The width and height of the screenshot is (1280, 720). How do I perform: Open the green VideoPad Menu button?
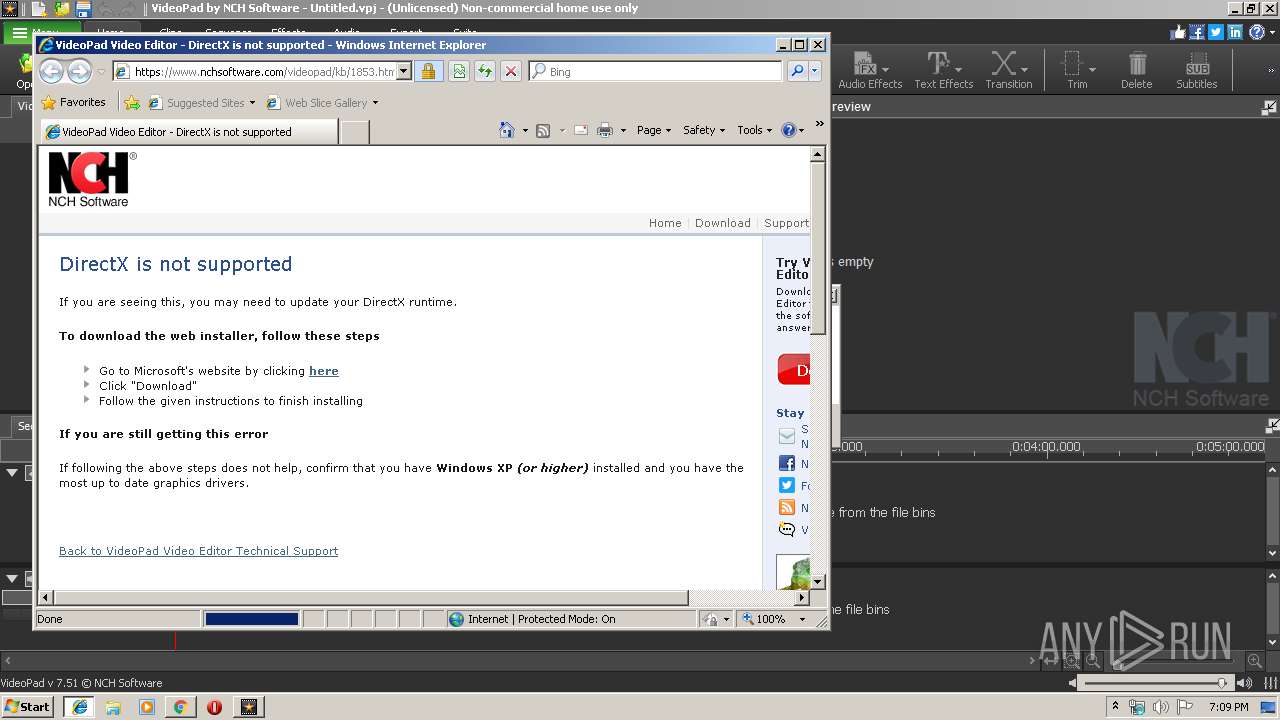click(32, 33)
